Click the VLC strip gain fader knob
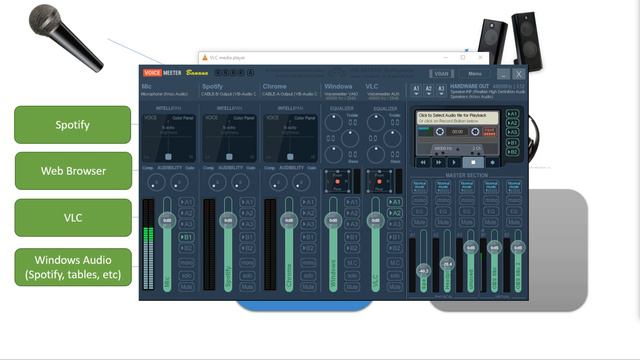This screenshot has height=360, width=640. point(375,220)
